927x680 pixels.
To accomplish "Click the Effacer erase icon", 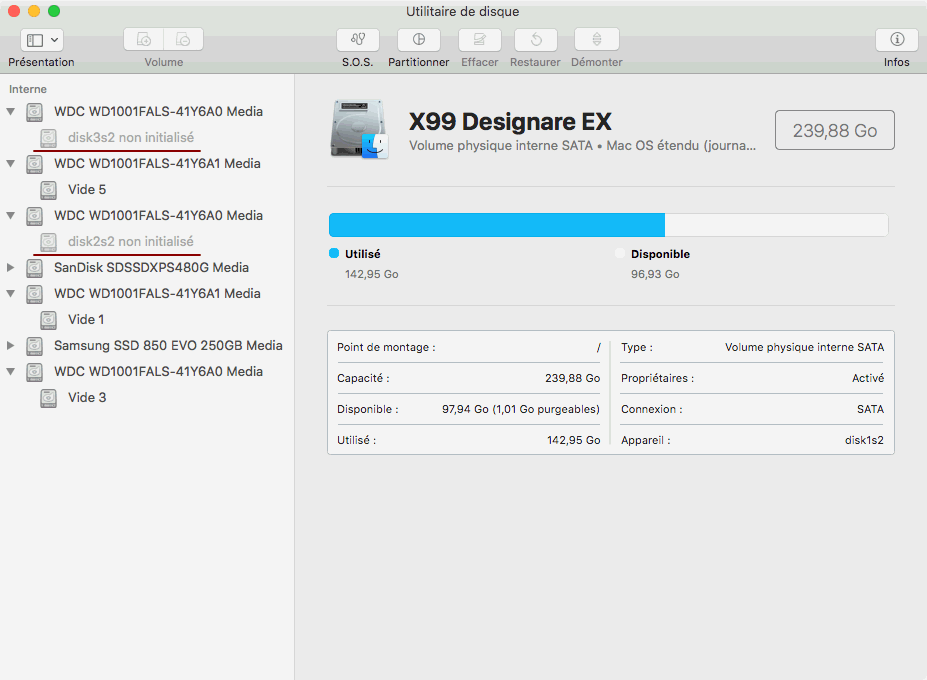I will point(479,40).
